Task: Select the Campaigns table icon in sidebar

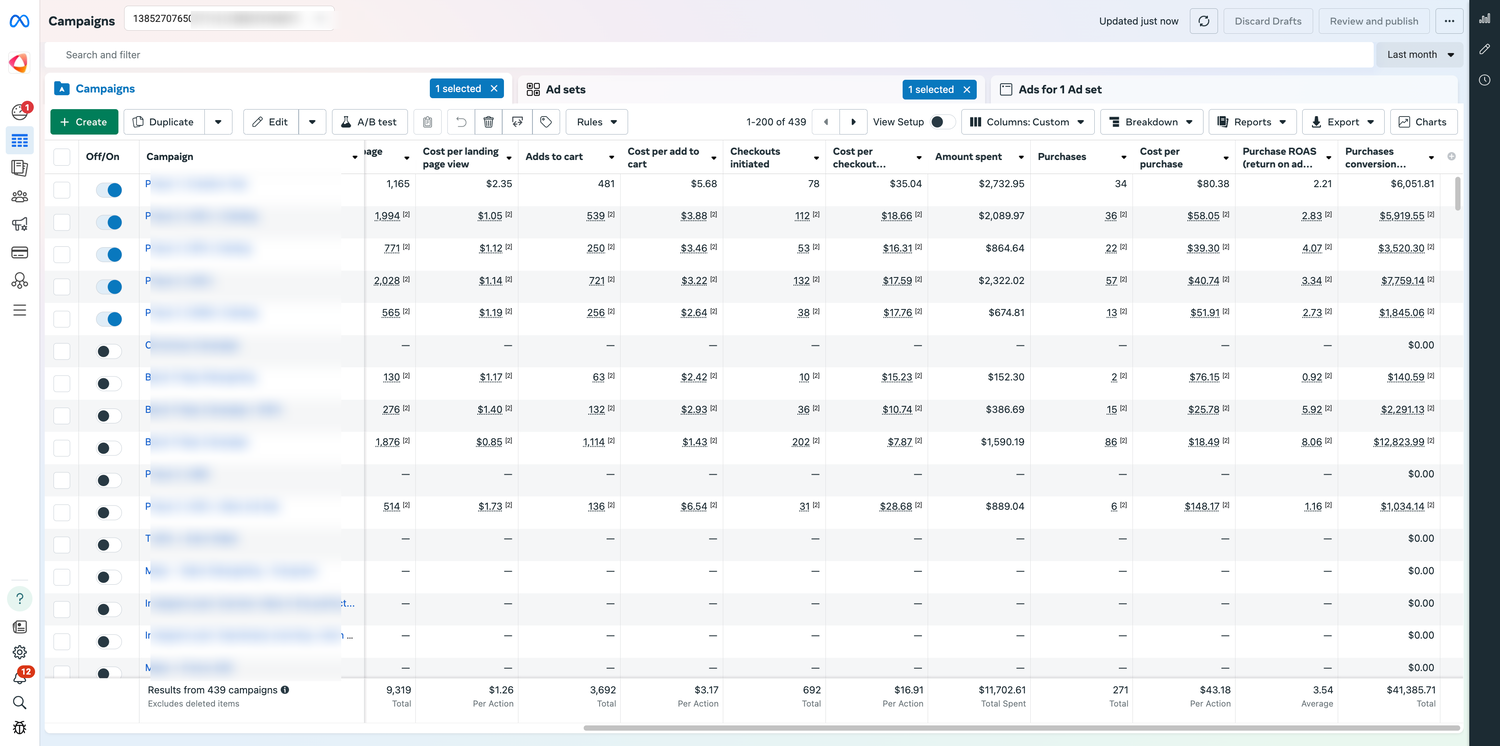Action: tap(19, 140)
